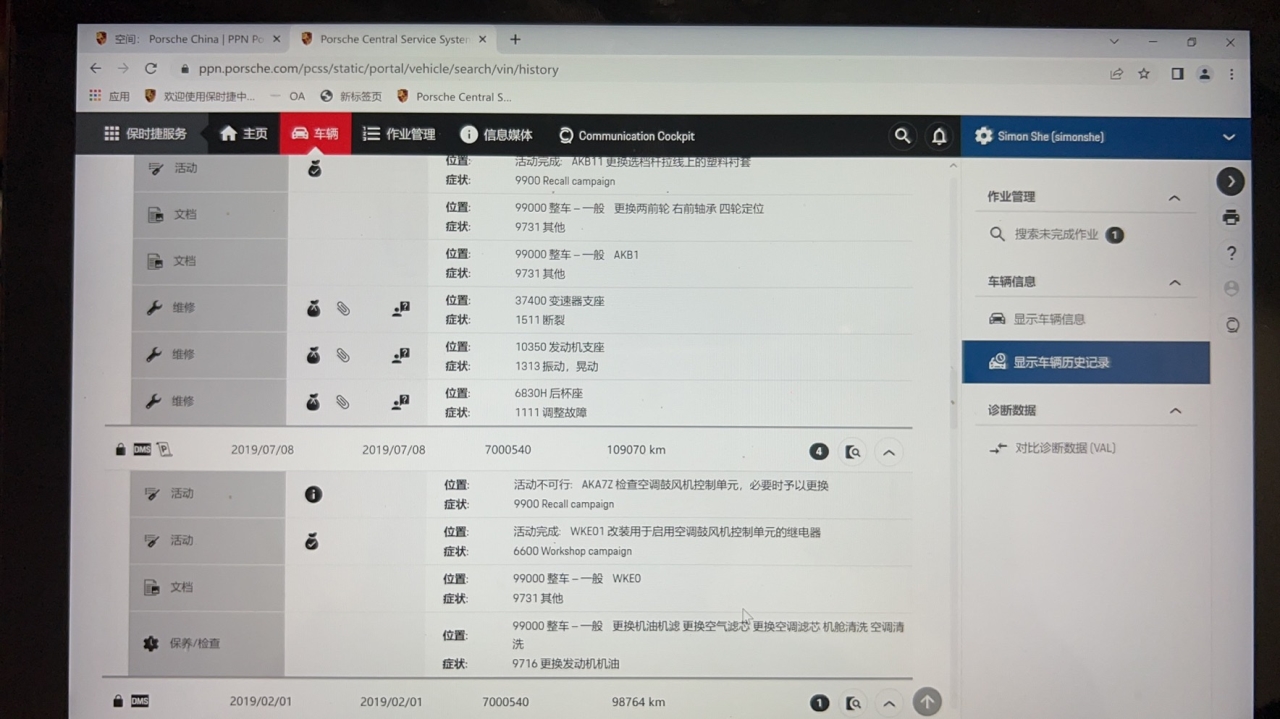
Task: Open the detail search icon for the 2019/02/01 entry
Action: point(853,703)
